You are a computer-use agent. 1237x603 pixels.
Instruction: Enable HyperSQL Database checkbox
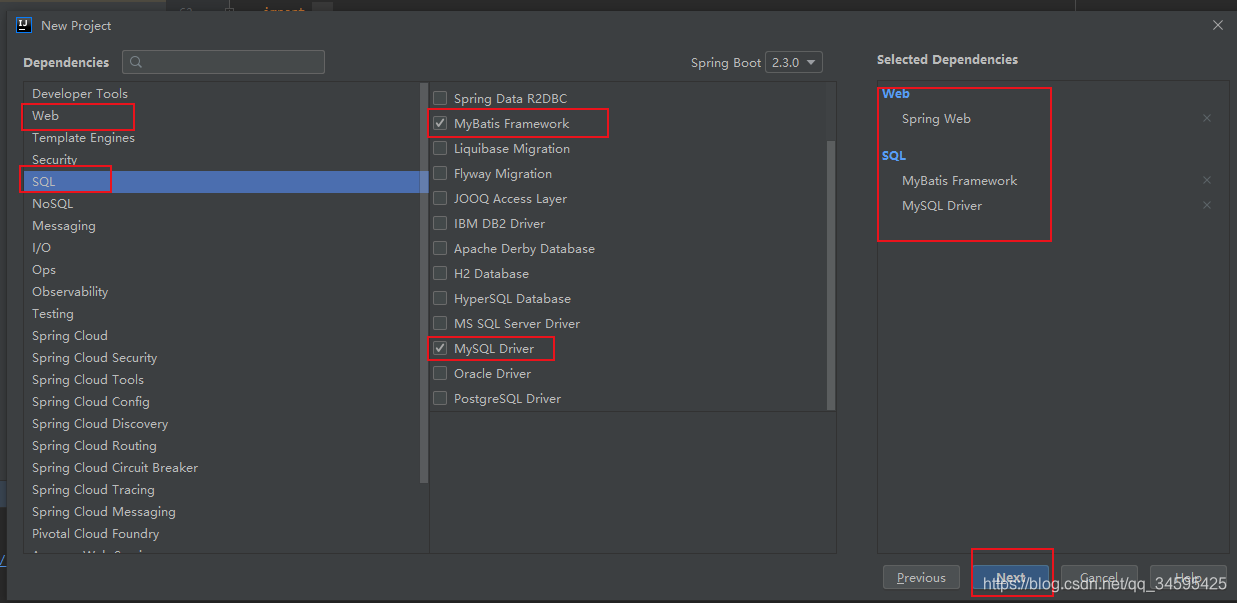tap(440, 298)
